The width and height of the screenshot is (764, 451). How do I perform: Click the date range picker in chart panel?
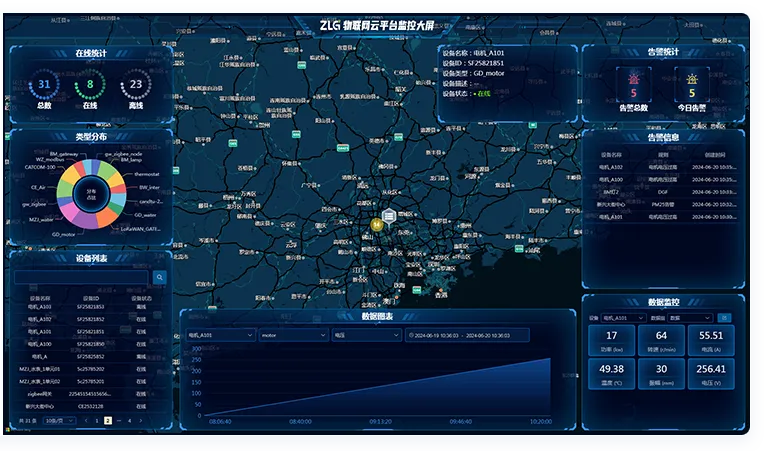click(467, 335)
